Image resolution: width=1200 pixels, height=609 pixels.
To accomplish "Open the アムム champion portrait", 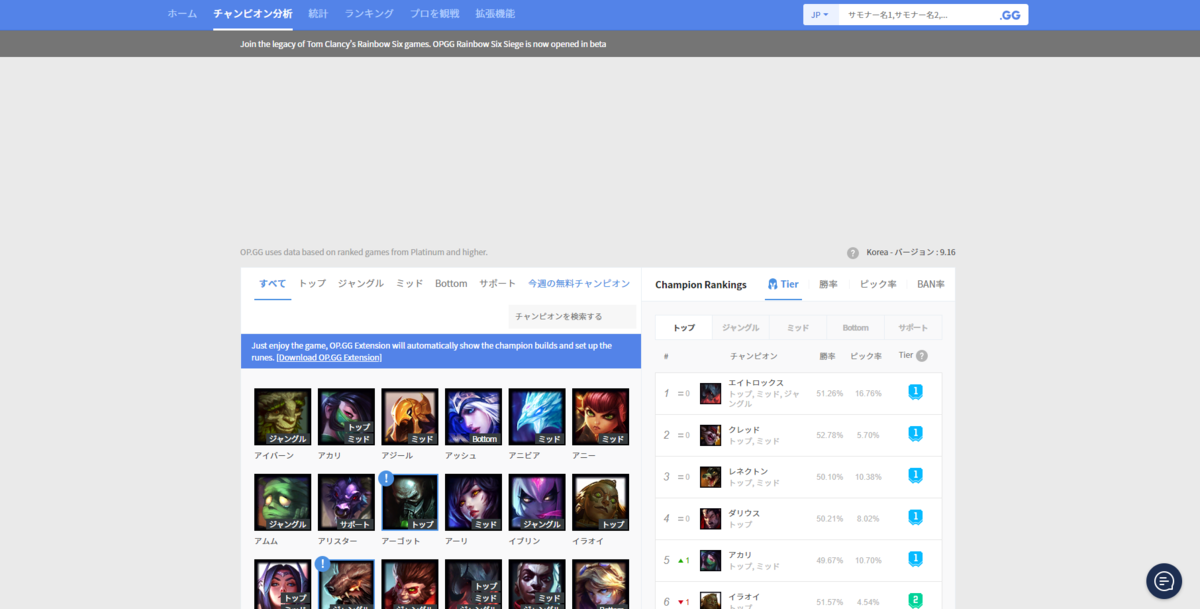I will pos(282,502).
